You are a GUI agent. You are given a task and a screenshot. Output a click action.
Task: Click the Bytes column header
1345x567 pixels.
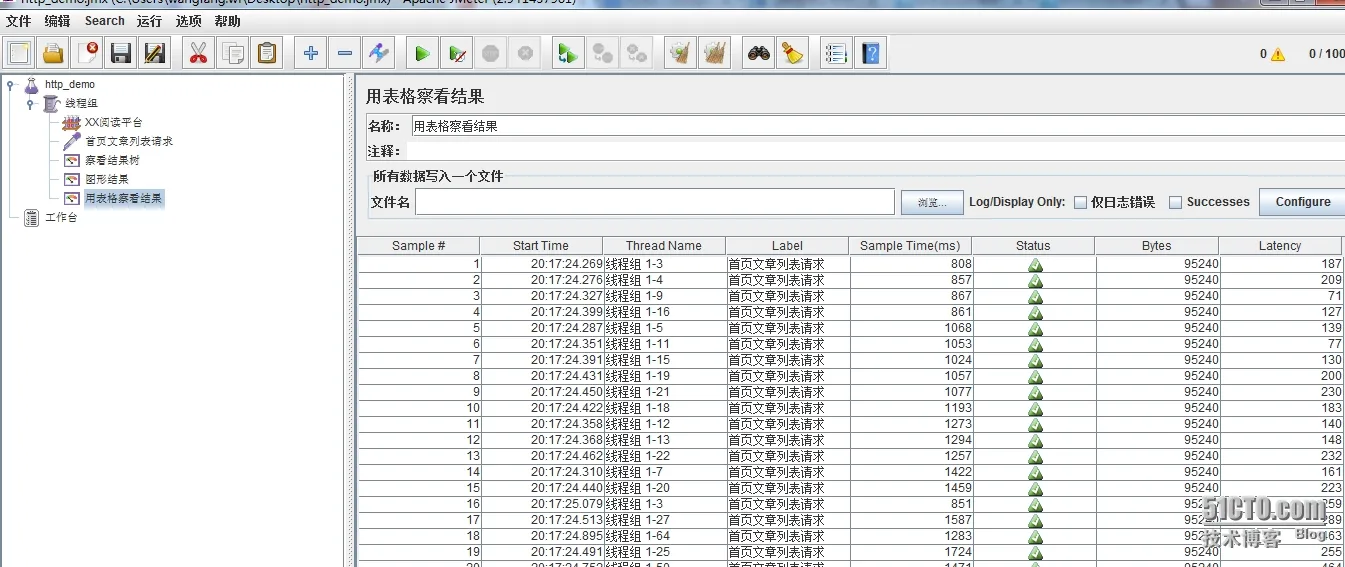pos(1156,245)
